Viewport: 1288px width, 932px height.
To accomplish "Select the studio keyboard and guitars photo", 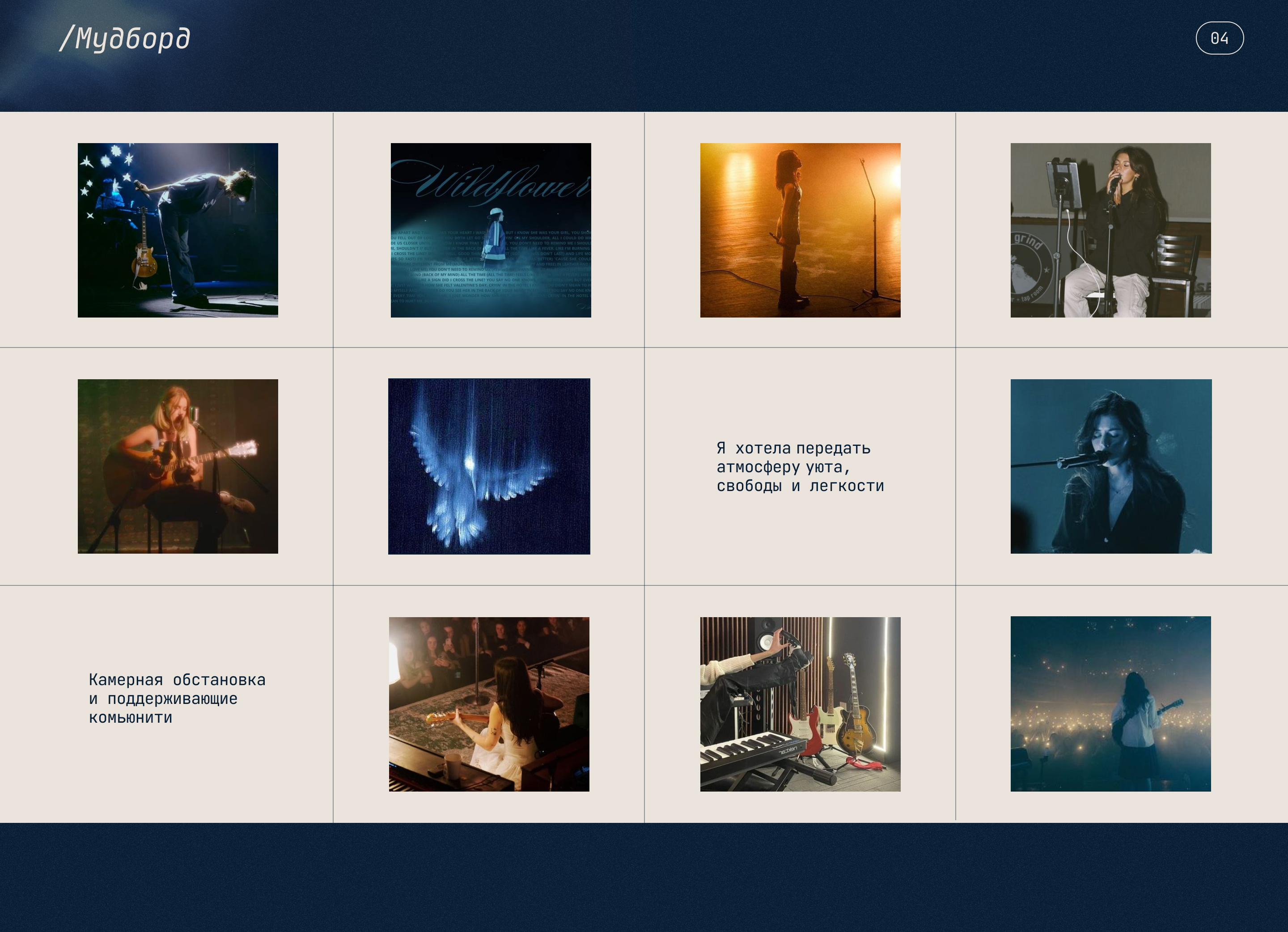I will point(800,704).
